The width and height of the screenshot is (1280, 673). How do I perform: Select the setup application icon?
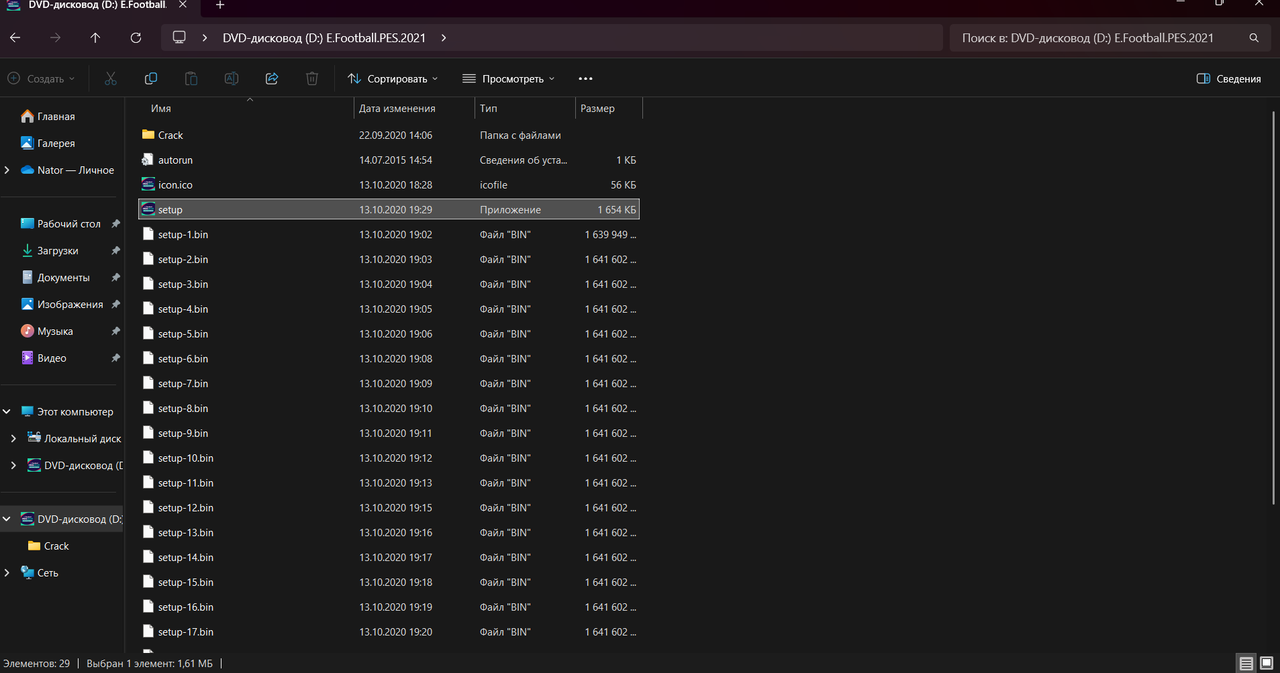click(x=148, y=209)
